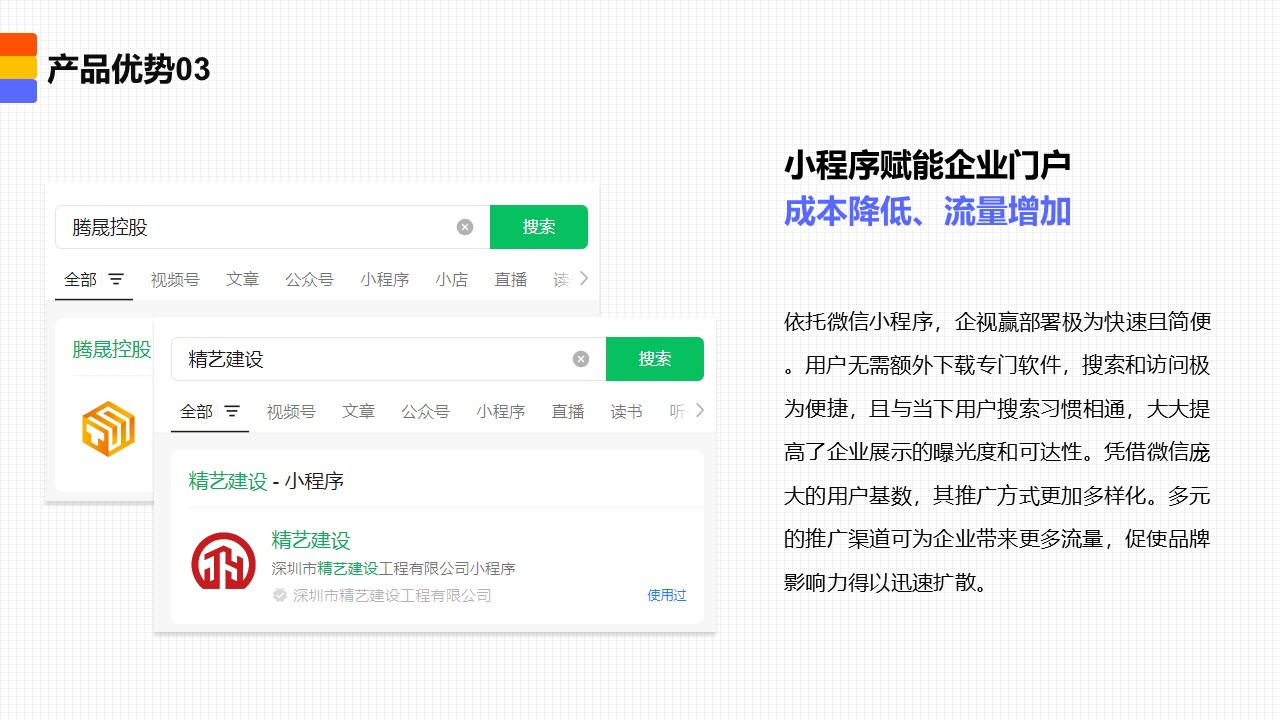The width and height of the screenshot is (1280, 720).
Task: Expand more tabs arrow in back panel
Action: coord(584,278)
